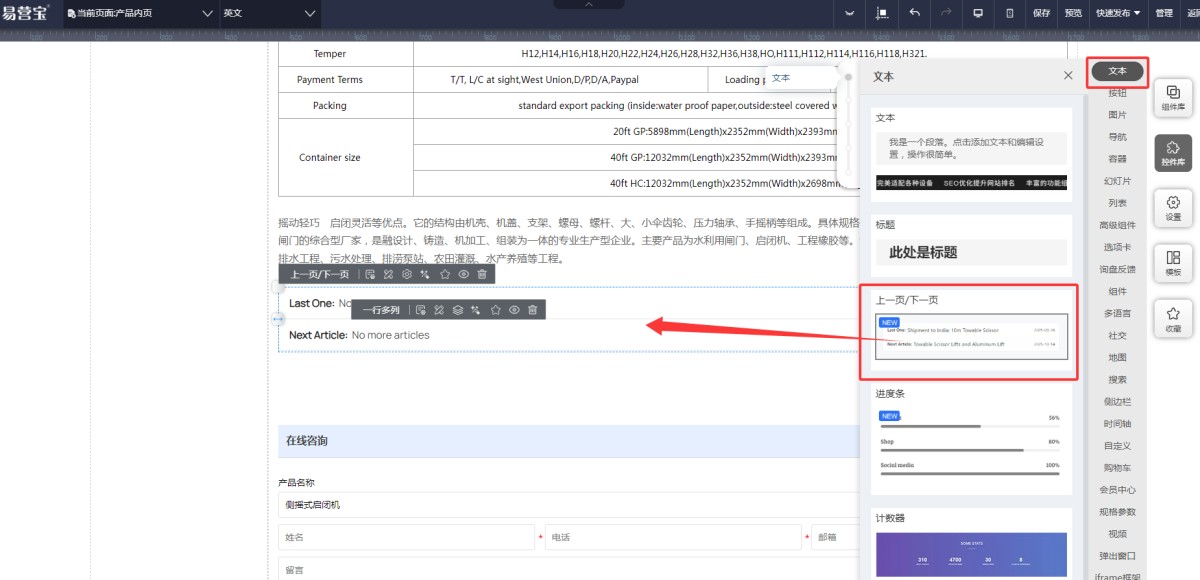Click star favorite on 上一页/下一页 toolbar

445,274
